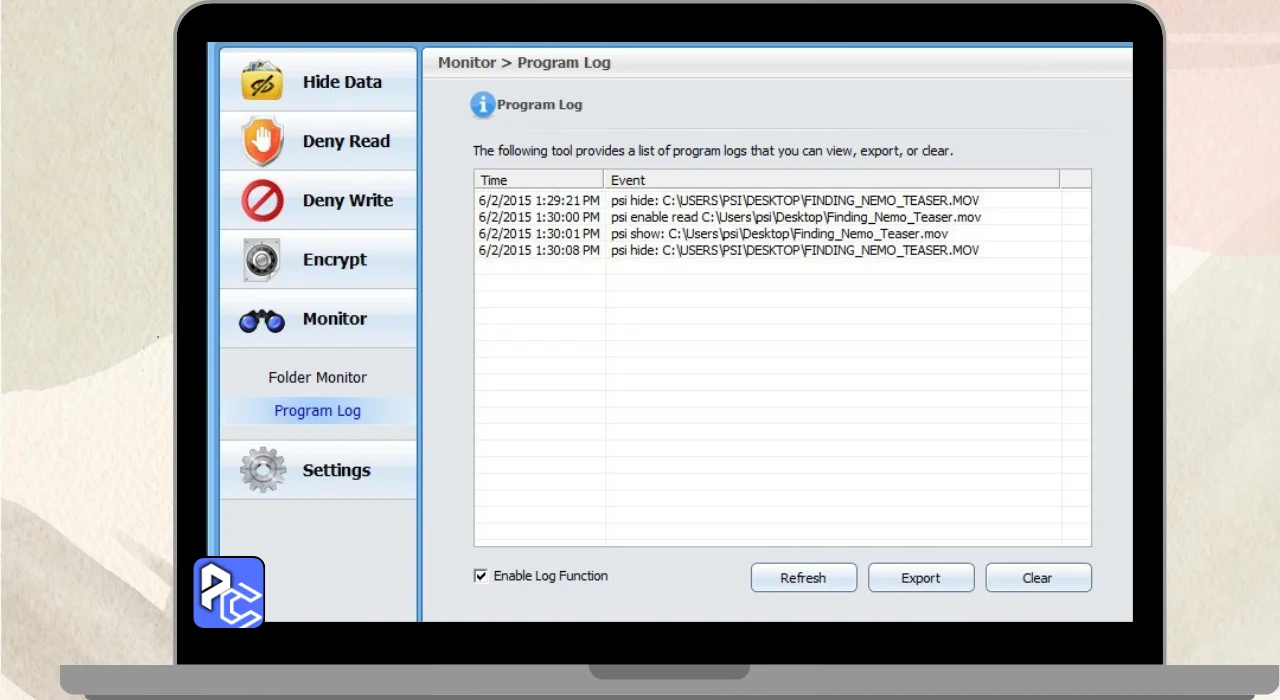Select the 1:30:00 PM log entry
Viewport: 1280px width, 700px height.
tap(782, 216)
